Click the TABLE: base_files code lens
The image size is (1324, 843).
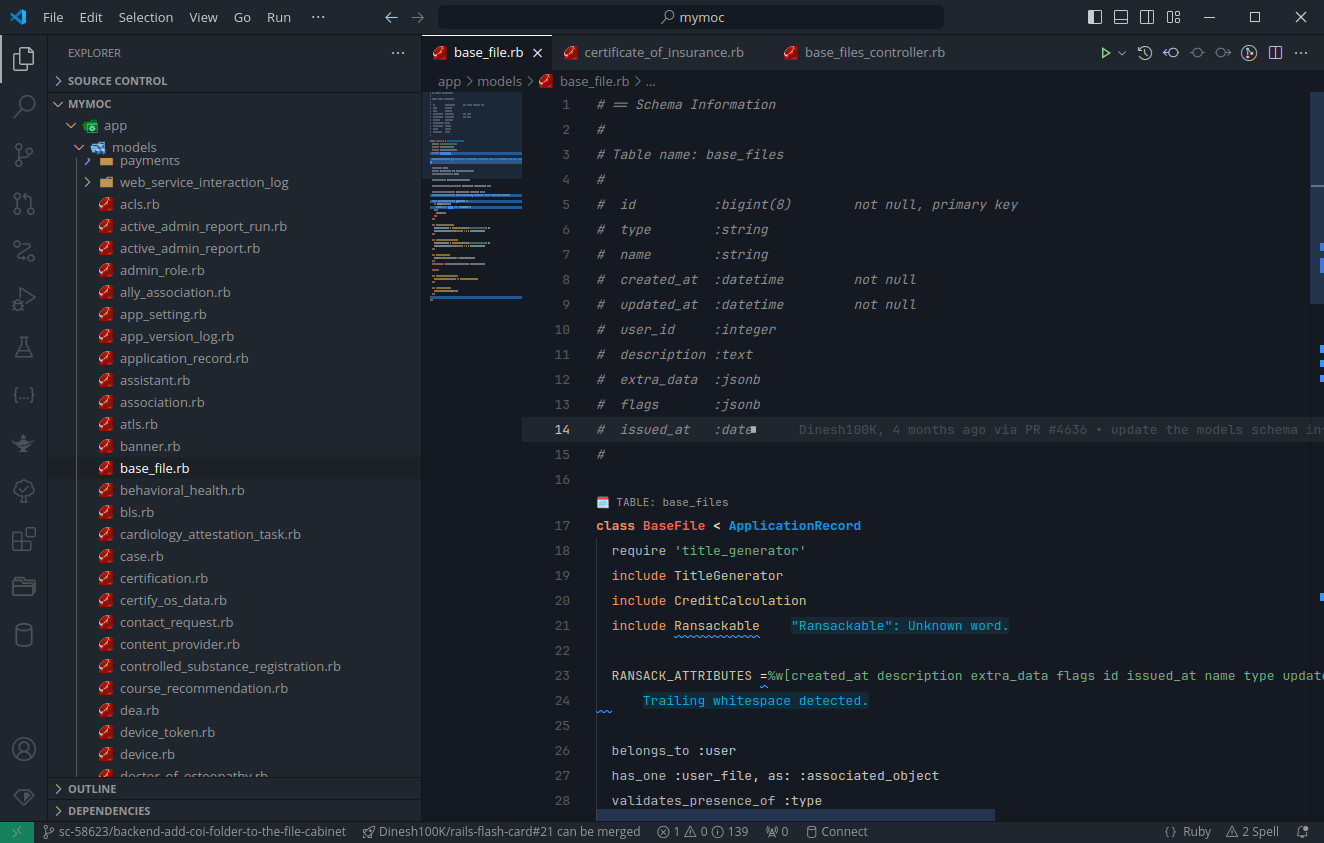point(662,502)
